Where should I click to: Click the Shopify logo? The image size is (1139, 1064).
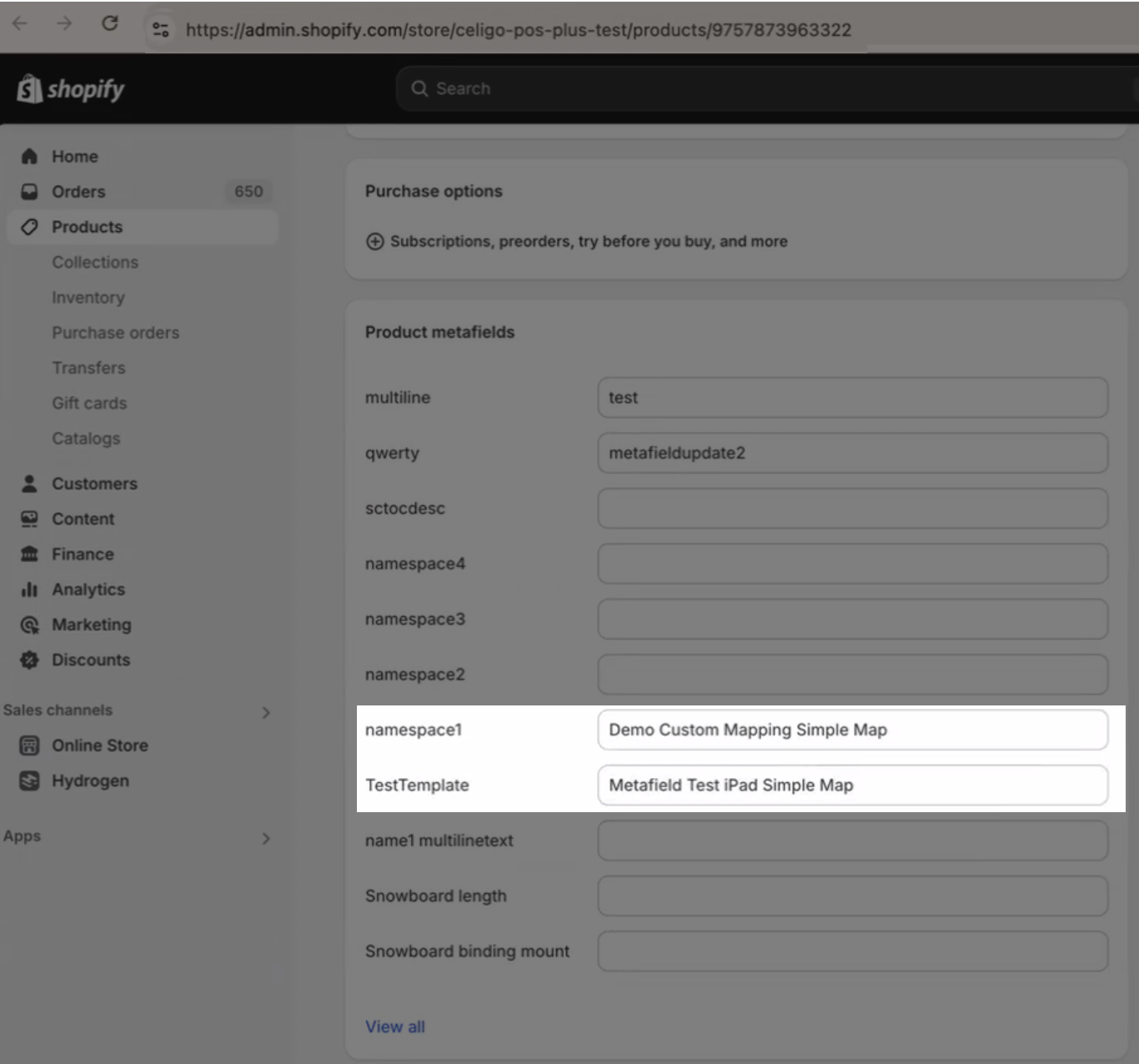tap(71, 88)
